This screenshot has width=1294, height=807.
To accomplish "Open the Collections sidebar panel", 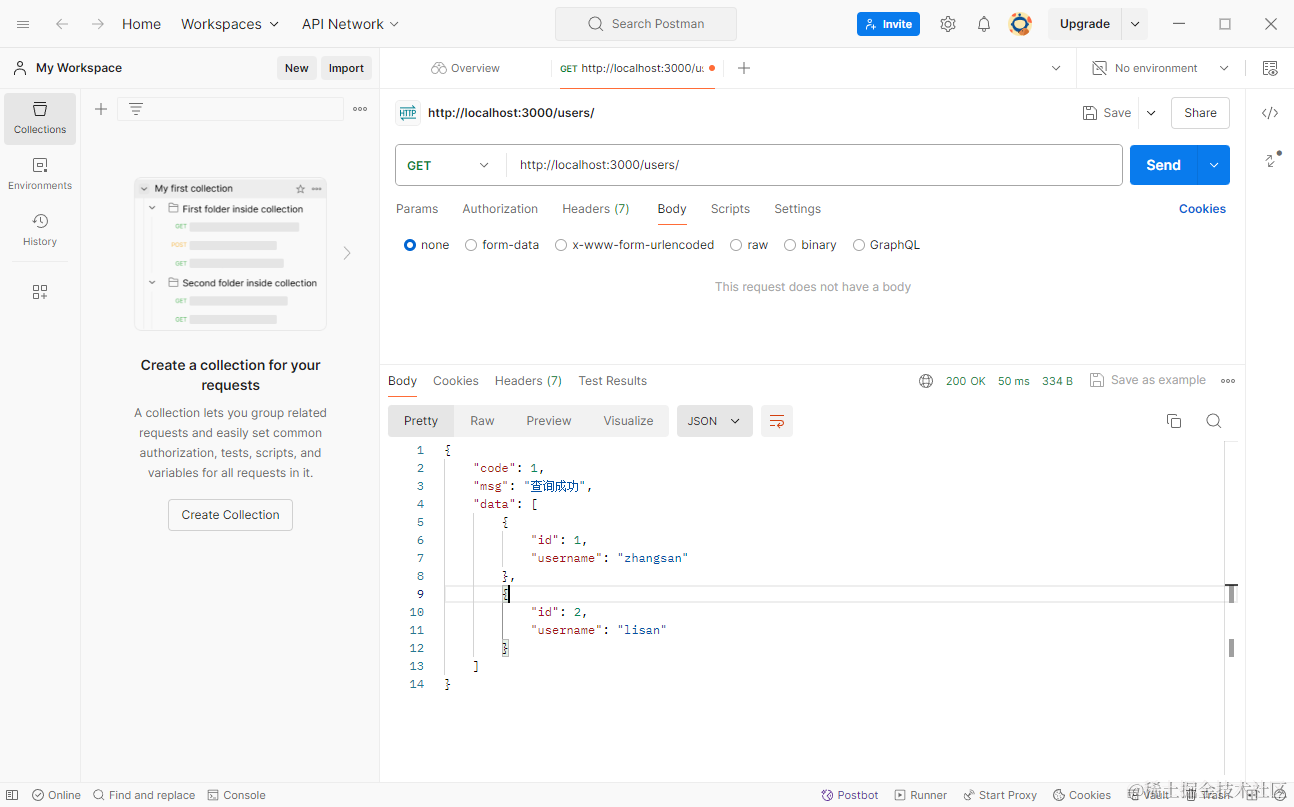I will click(x=40, y=118).
